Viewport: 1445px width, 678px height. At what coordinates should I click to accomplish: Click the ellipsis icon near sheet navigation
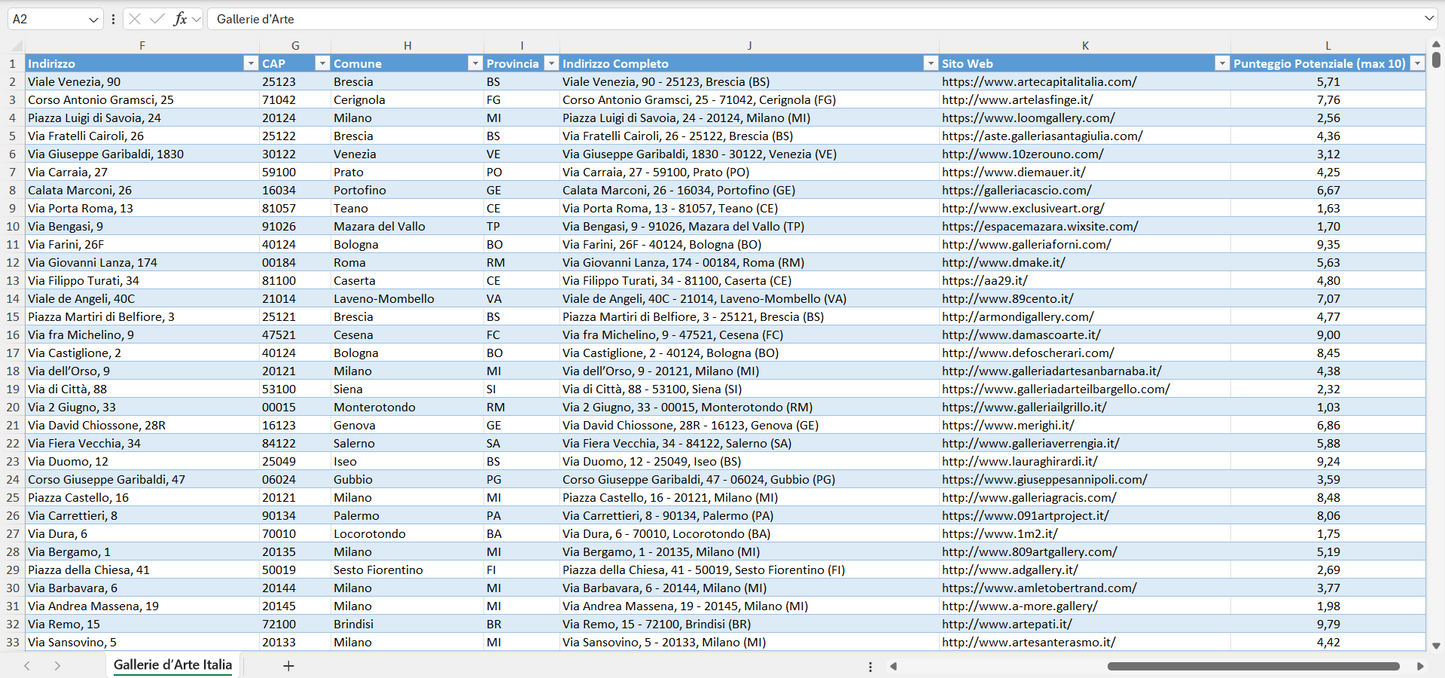pos(870,665)
